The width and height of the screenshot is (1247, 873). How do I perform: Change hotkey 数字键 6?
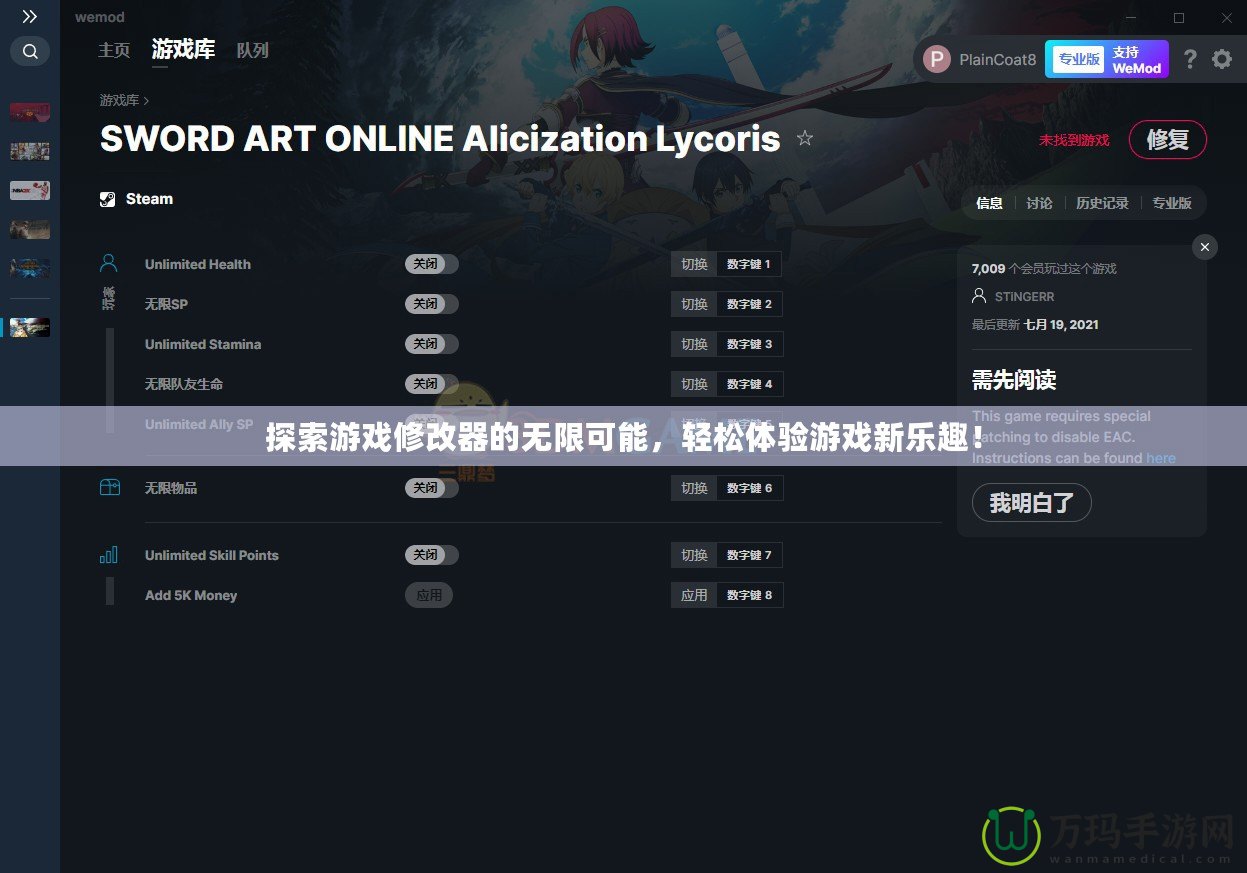tap(750, 488)
